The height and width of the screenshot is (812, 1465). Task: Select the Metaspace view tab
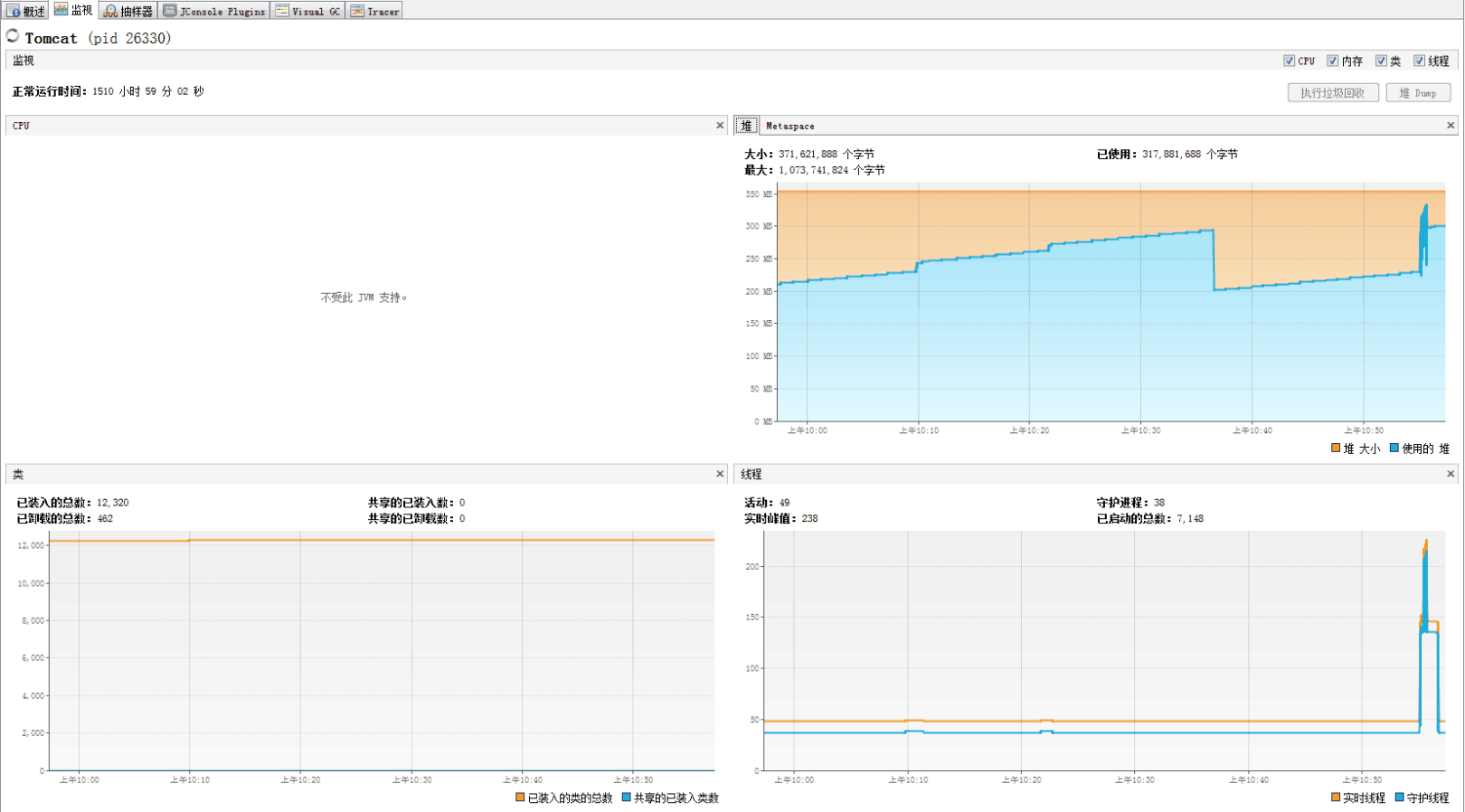tap(790, 126)
